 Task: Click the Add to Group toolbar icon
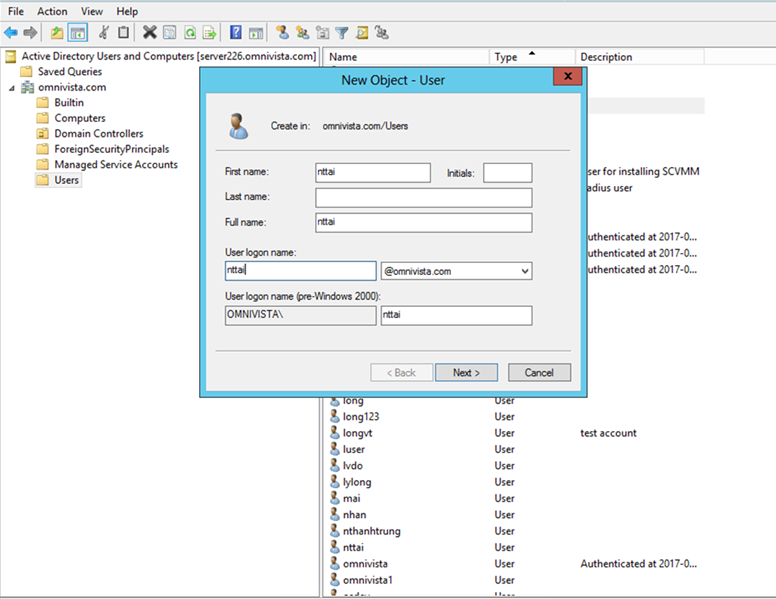pos(382,33)
